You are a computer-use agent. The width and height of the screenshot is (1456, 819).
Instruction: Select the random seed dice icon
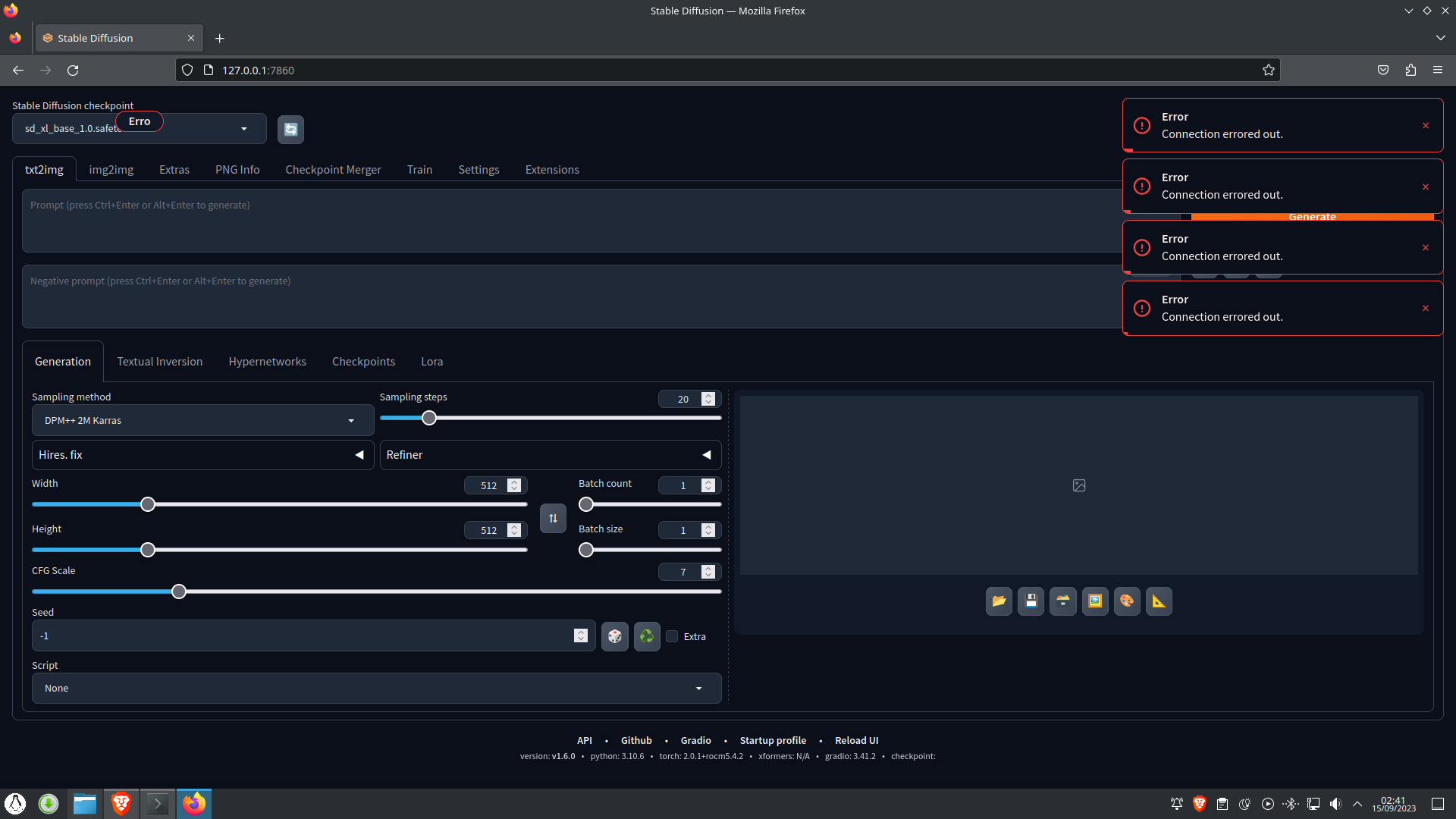click(x=614, y=636)
